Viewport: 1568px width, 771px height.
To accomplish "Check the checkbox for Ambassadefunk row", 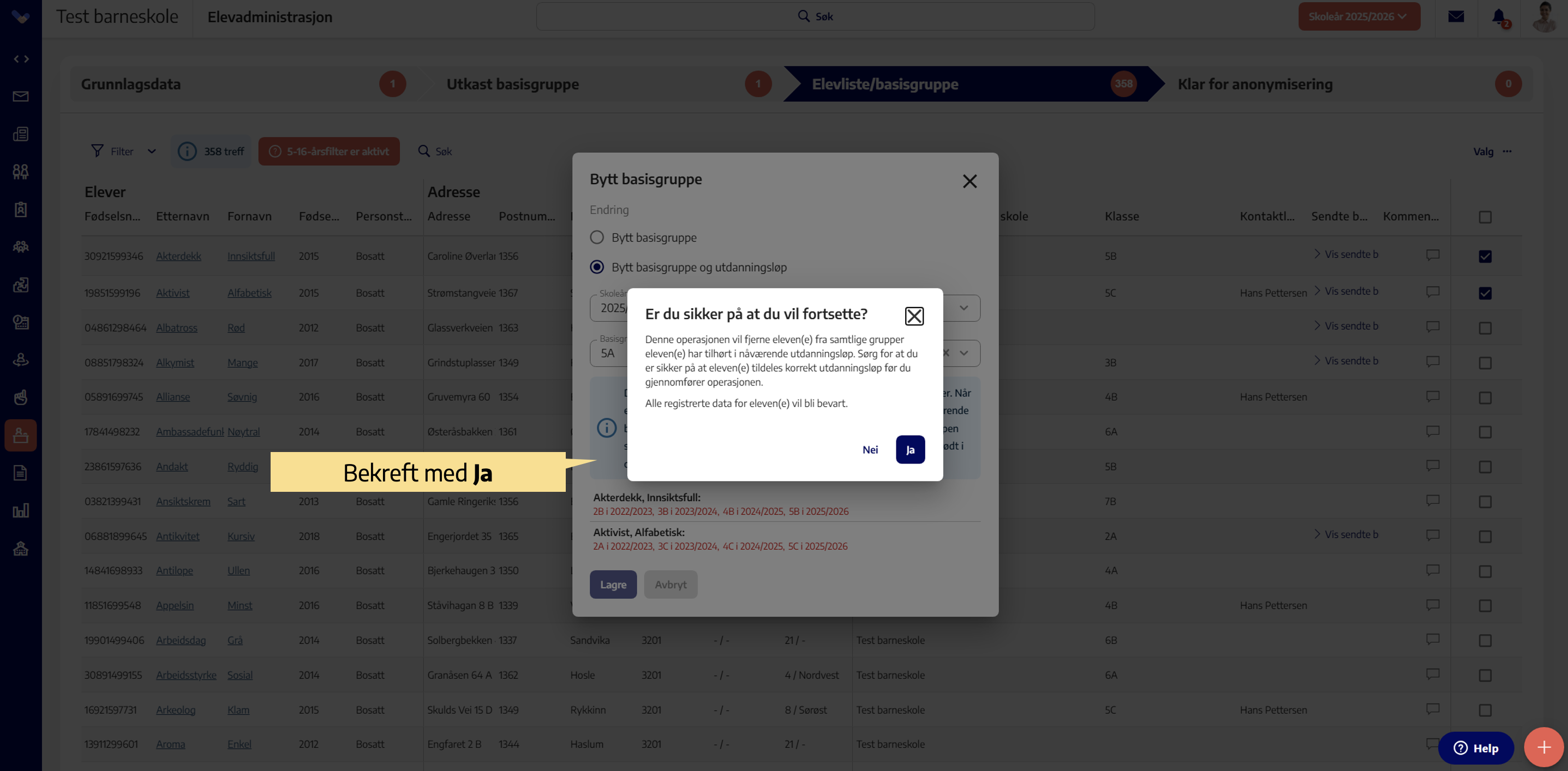I will click(x=1485, y=432).
